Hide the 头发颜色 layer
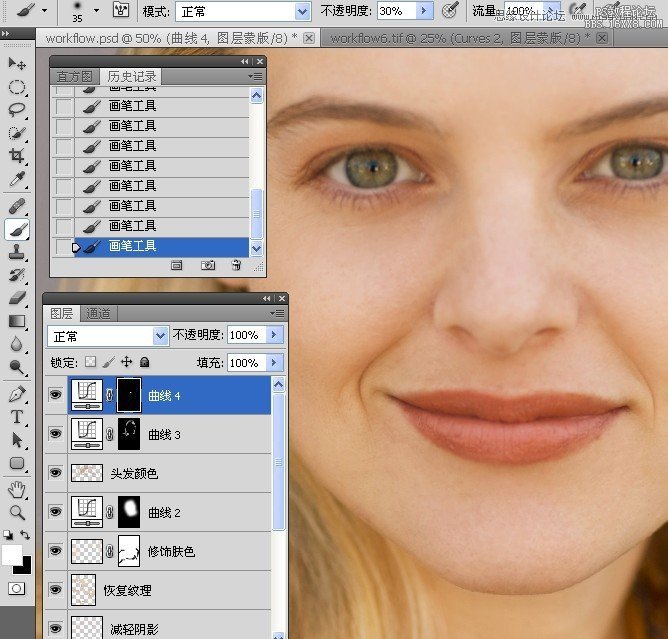The height and width of the screenshot is (639, 668). [x=55, y=473]
